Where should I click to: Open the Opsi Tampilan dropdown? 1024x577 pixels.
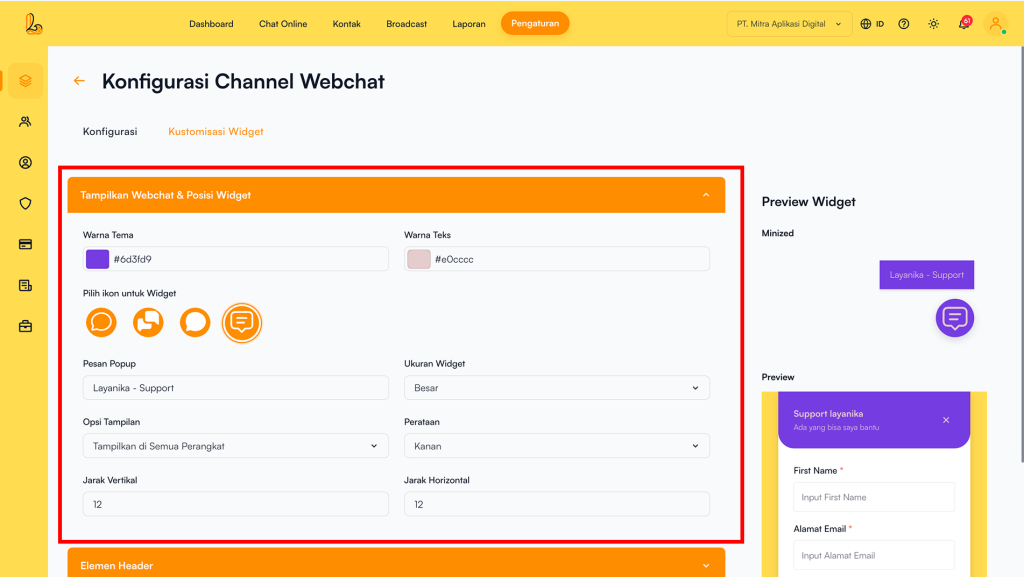235,446
